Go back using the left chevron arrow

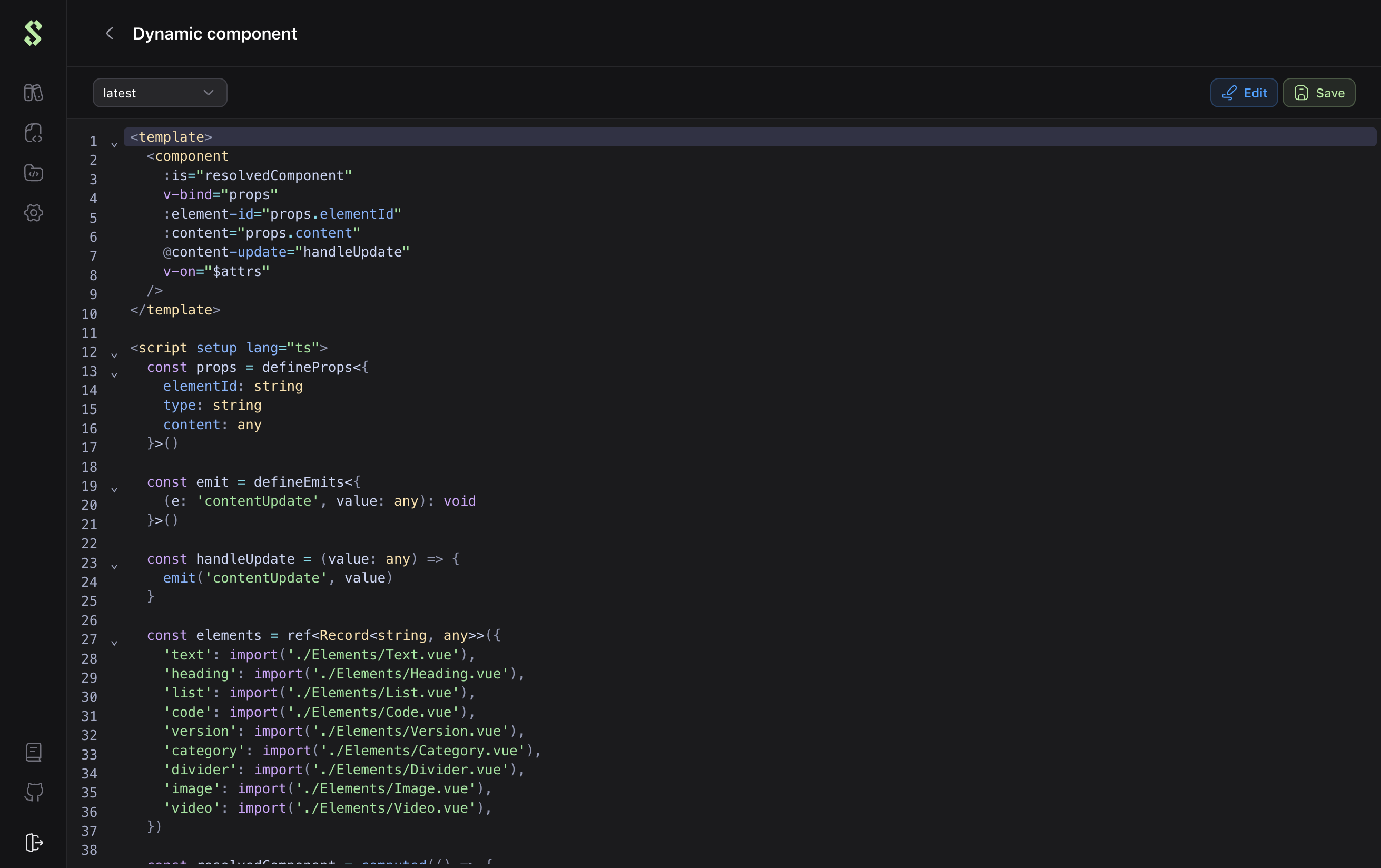pos(110,33)
